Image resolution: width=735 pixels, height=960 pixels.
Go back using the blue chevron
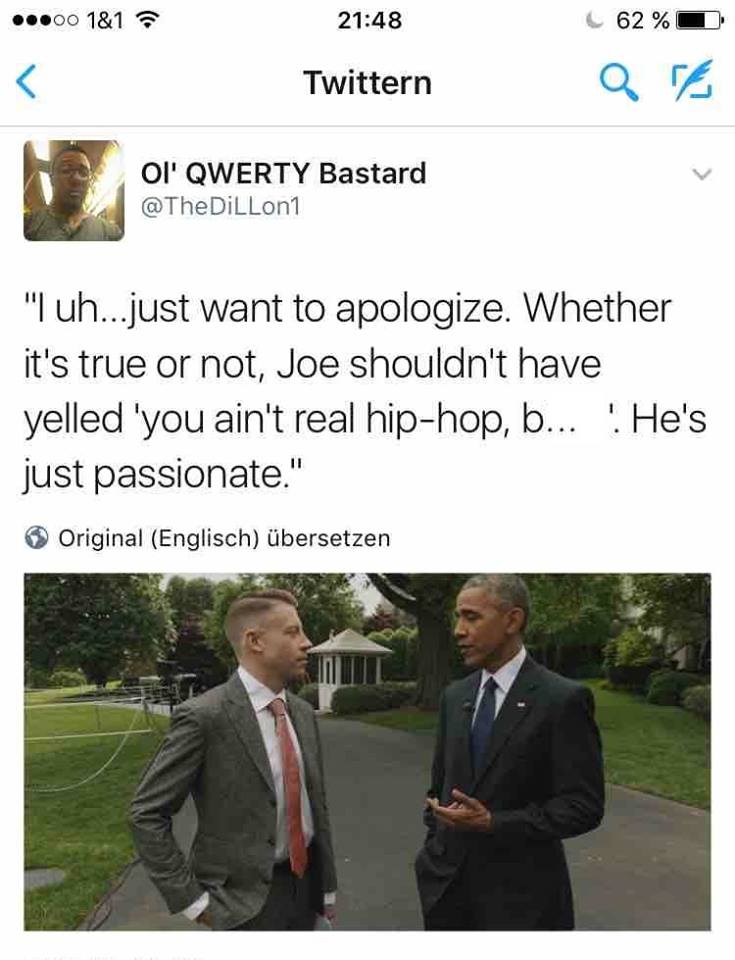coord(26,81)
